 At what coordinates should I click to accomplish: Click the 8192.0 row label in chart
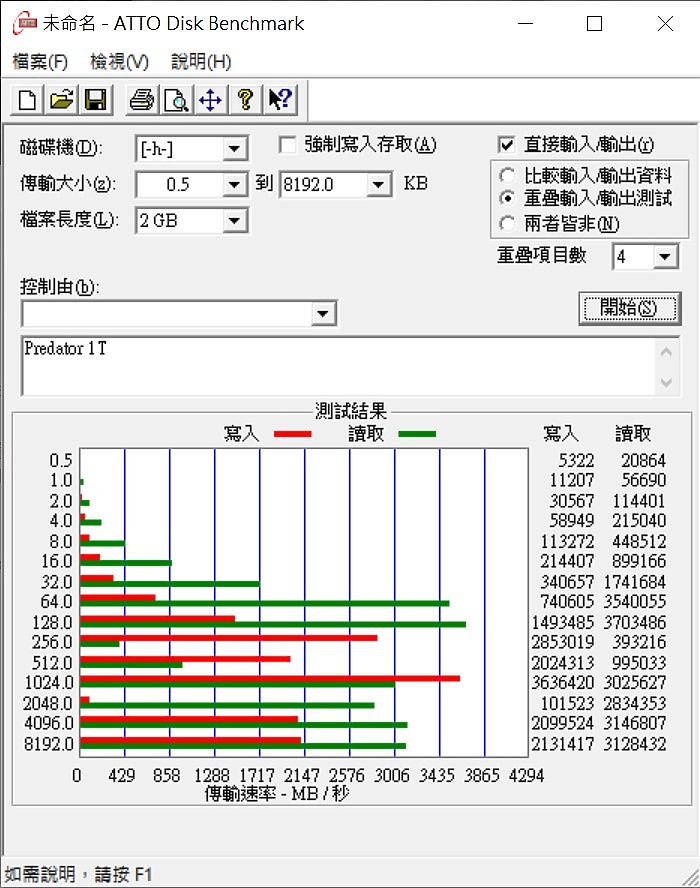pyautogui.click(x=49, y=744)
